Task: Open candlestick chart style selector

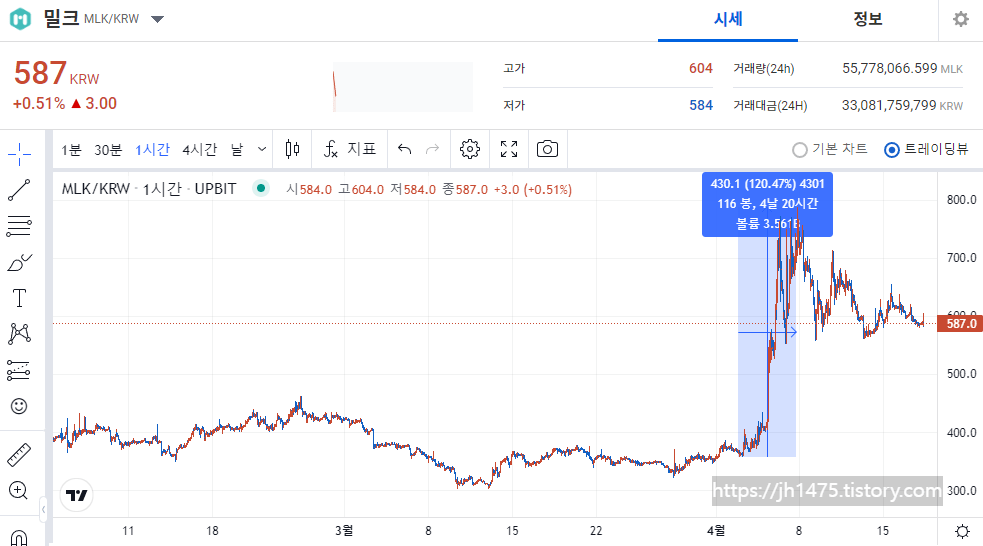Action: [292, 149]
